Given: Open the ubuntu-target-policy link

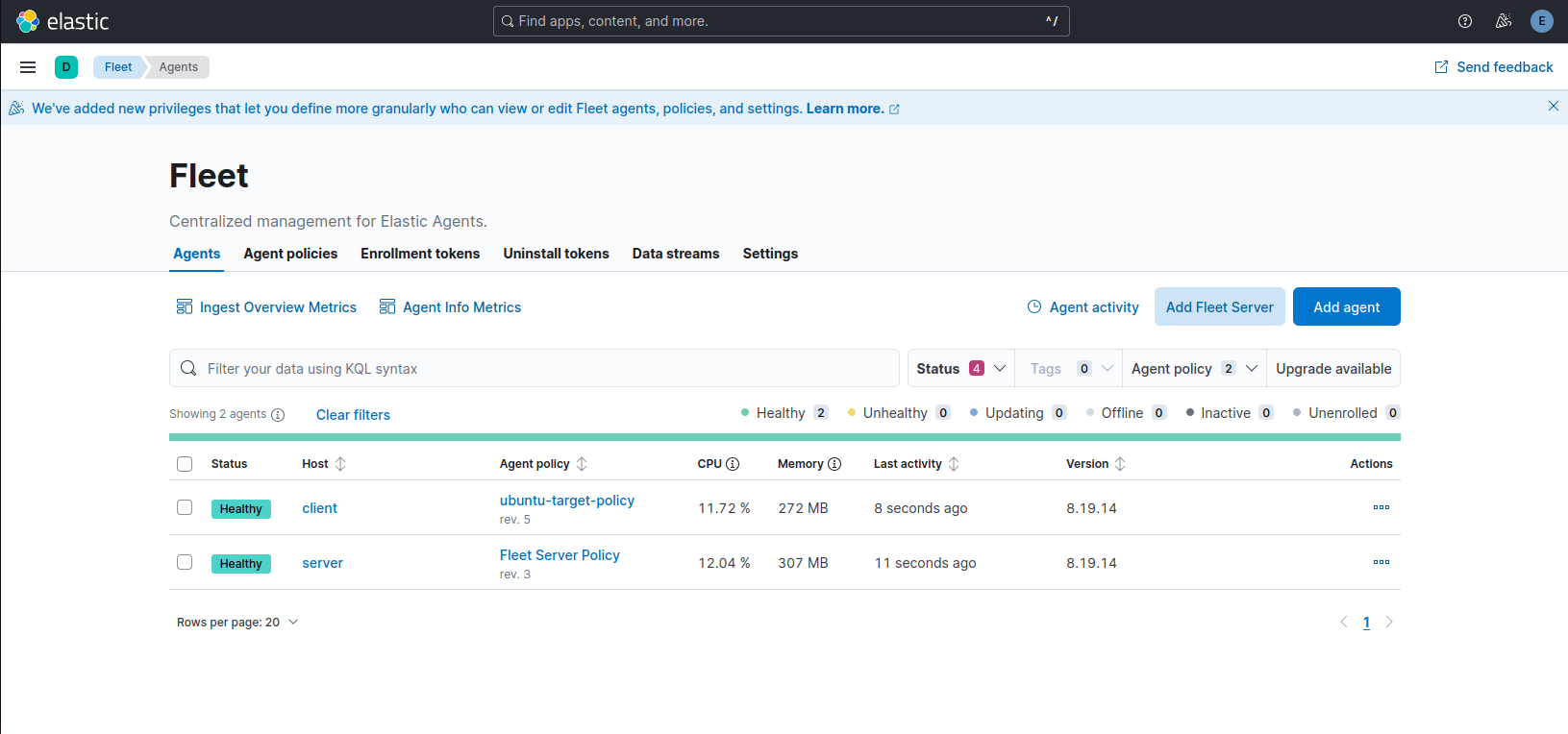Looking at the screenshot, I should click(x=567, y=501).
